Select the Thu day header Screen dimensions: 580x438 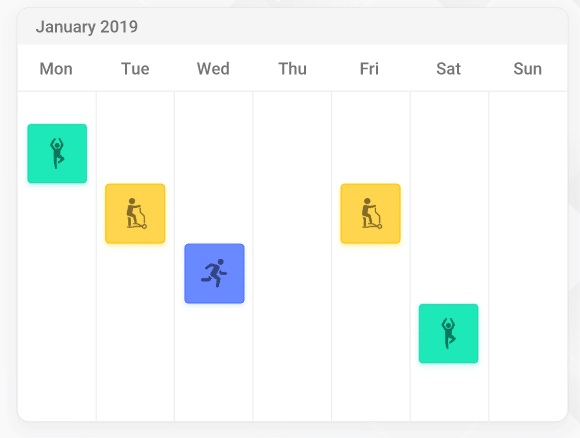(x=293, y=69)
